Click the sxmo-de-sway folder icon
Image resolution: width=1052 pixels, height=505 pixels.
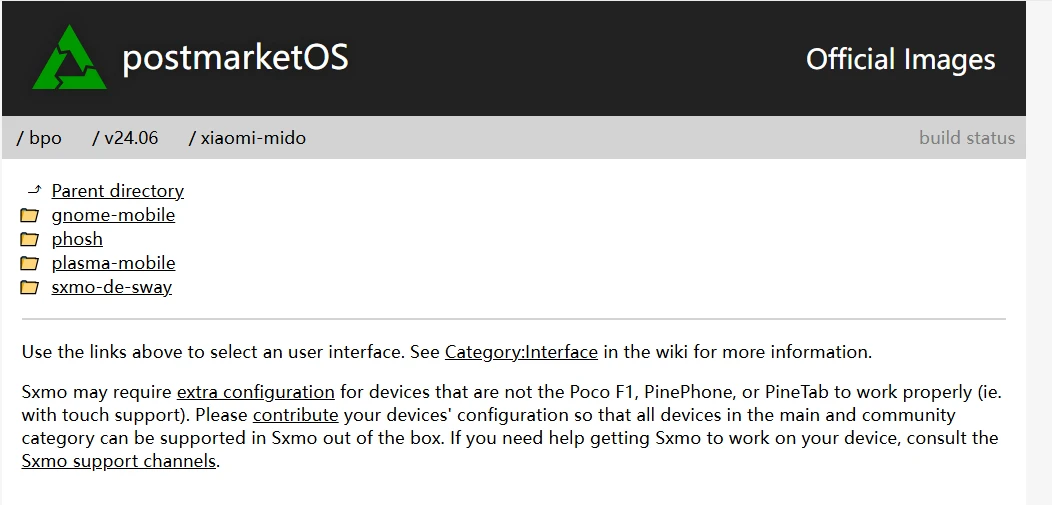30,288
